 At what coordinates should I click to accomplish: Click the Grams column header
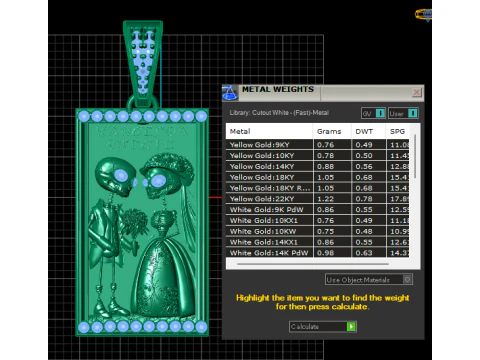[x=332, y=131]
